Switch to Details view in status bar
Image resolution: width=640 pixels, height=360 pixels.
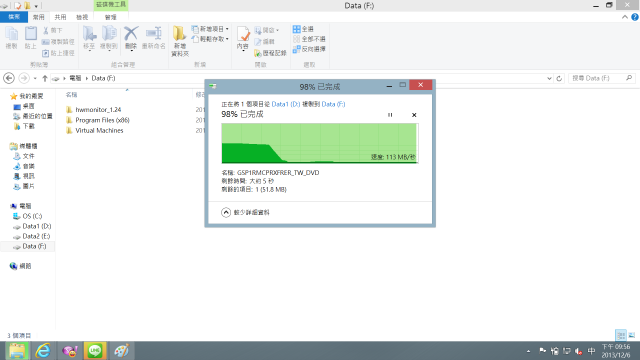point(620,335)
